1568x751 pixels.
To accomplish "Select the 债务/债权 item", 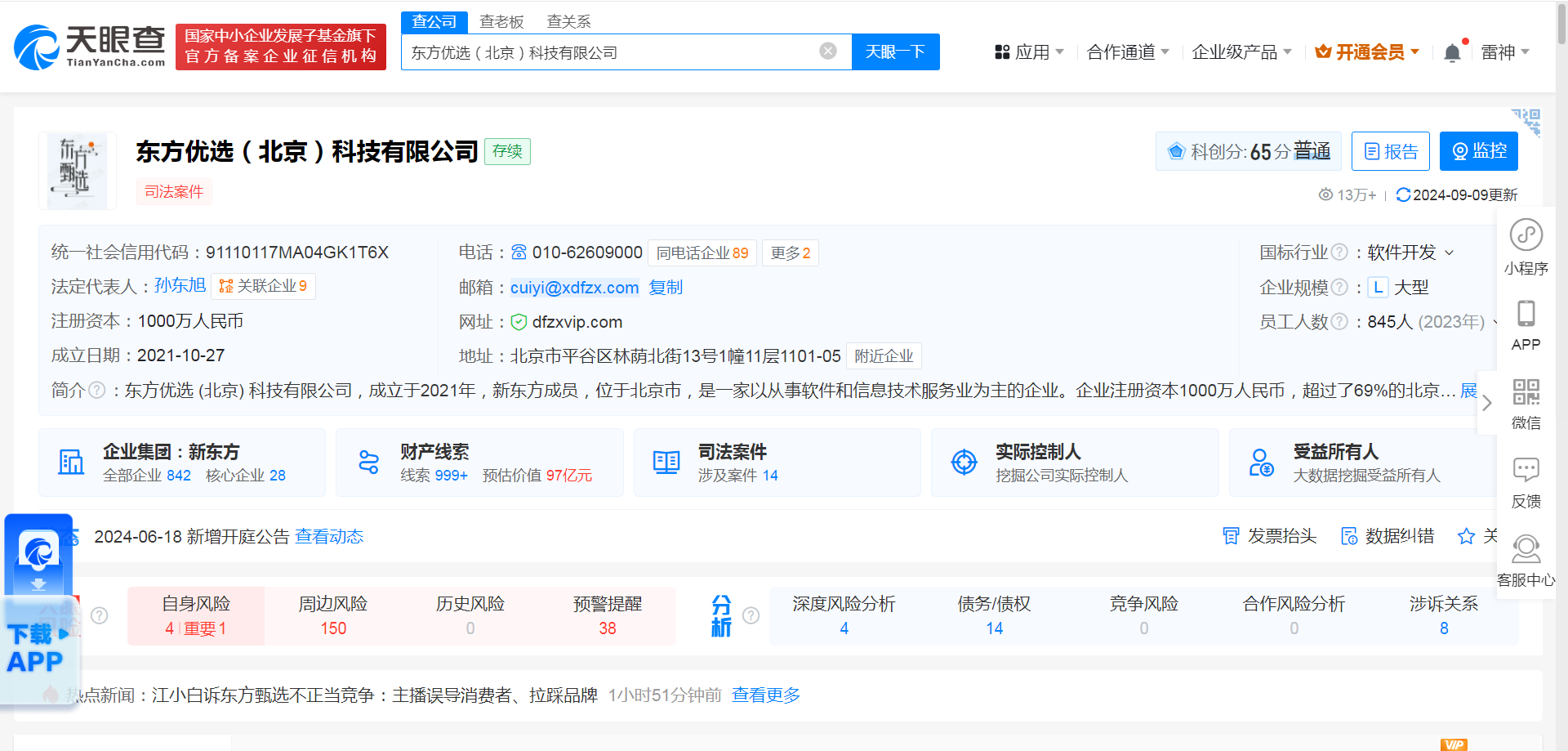I will point(994,615).
